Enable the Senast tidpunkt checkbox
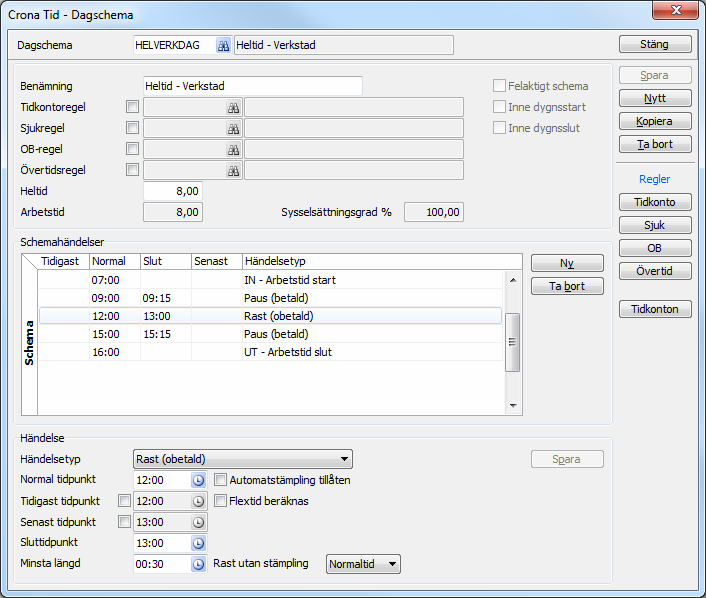Screen dimensions: 706x598 124,522
